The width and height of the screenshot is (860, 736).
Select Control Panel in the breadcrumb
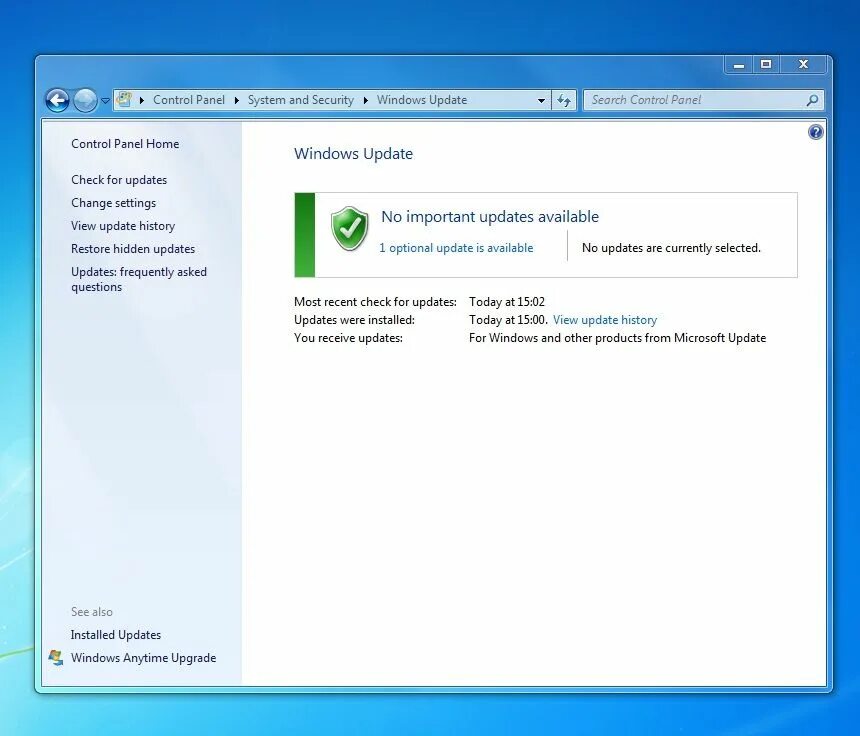[189, 100]
